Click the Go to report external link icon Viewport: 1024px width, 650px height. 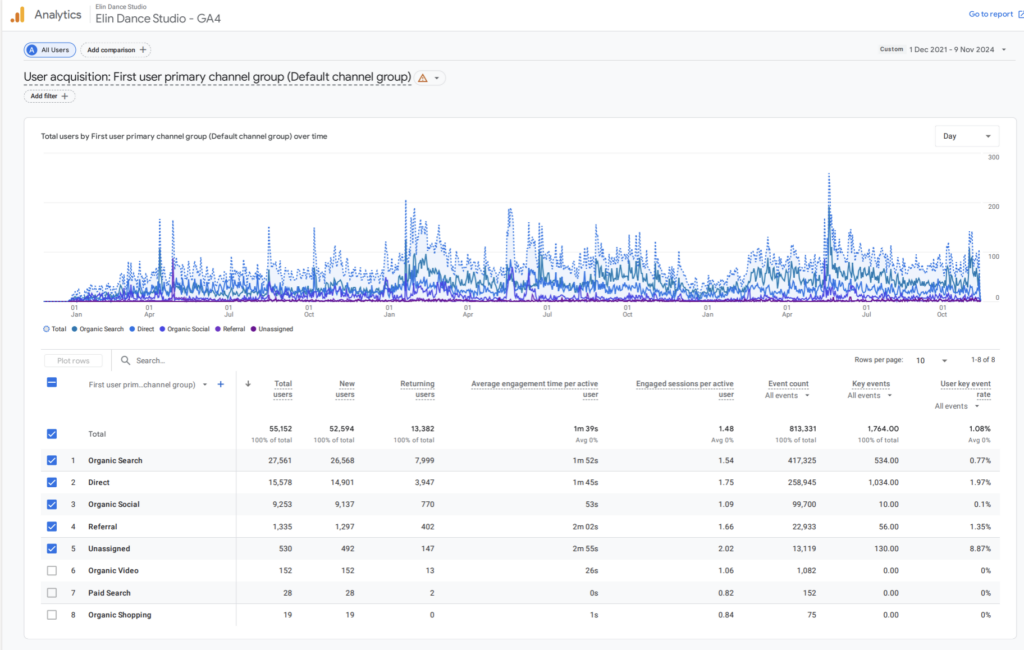coord(1020,14)
